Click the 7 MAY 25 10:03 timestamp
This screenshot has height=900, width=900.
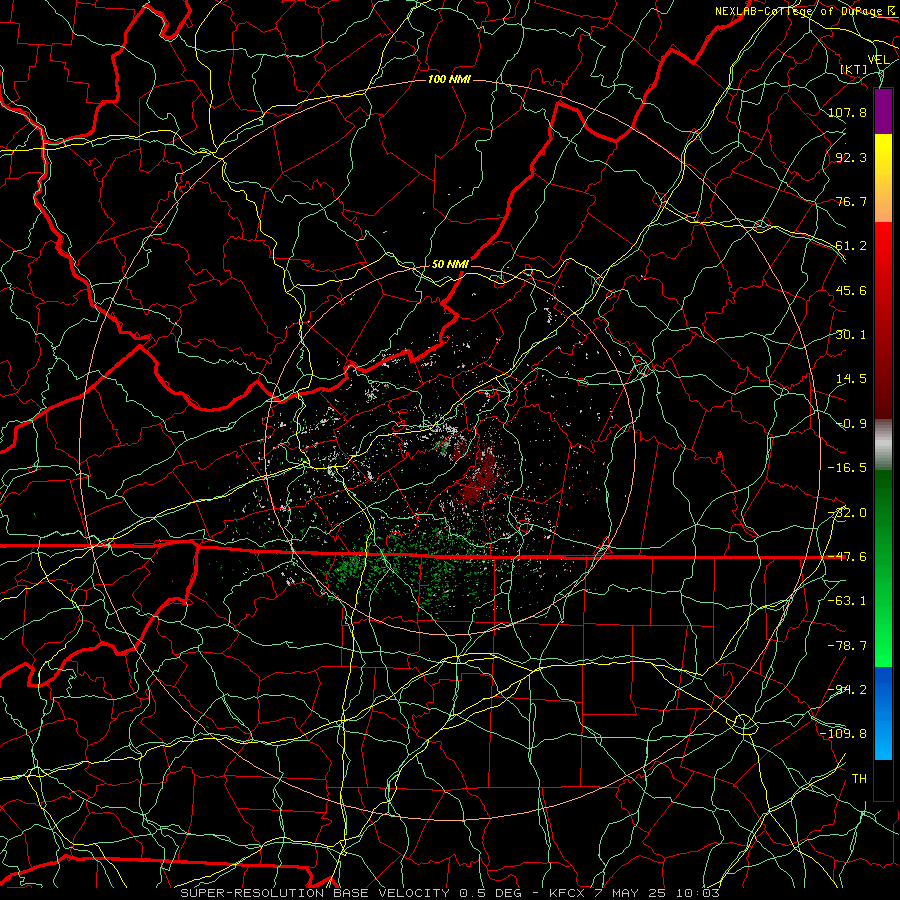657,893
